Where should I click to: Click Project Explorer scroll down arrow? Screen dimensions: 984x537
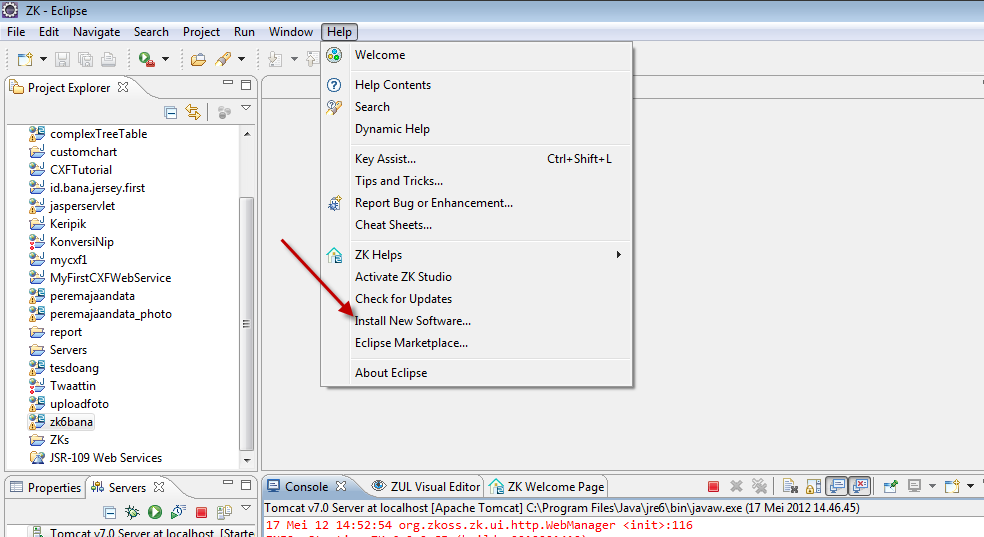pos(247,460)
